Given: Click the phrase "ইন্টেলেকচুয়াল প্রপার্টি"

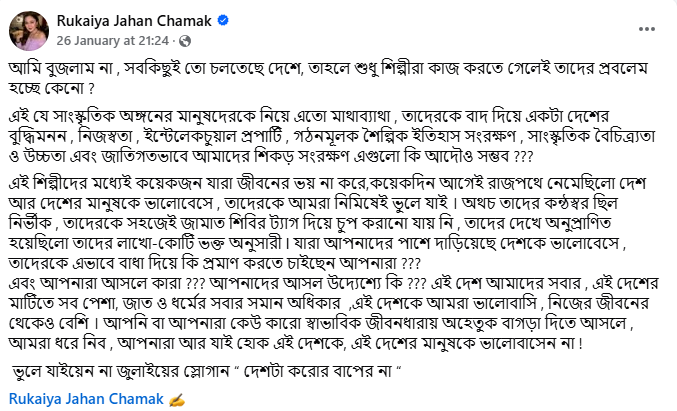Looking at the screenshot, I should tap(214, 136).
